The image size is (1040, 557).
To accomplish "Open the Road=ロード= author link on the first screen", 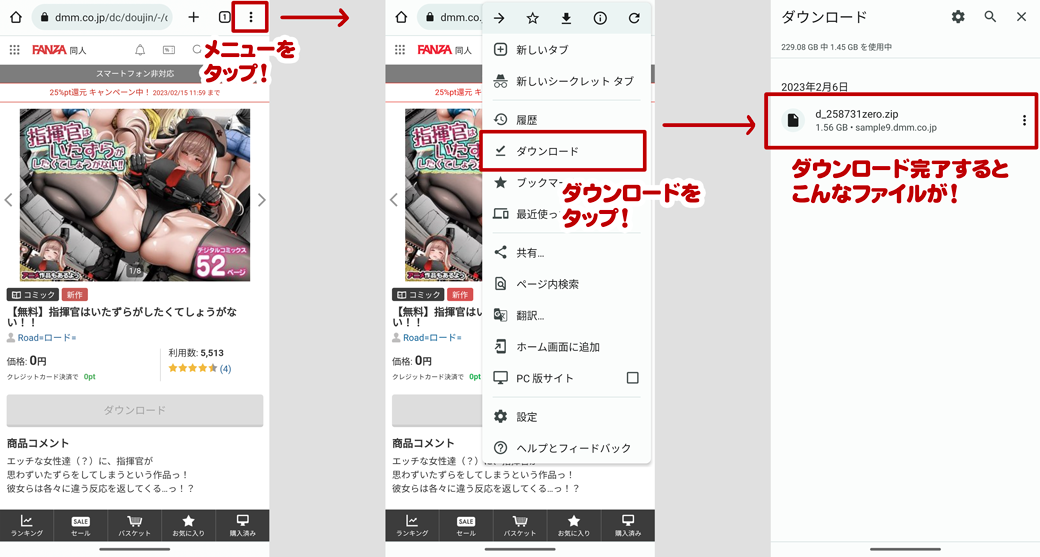I will click(47, 338).
